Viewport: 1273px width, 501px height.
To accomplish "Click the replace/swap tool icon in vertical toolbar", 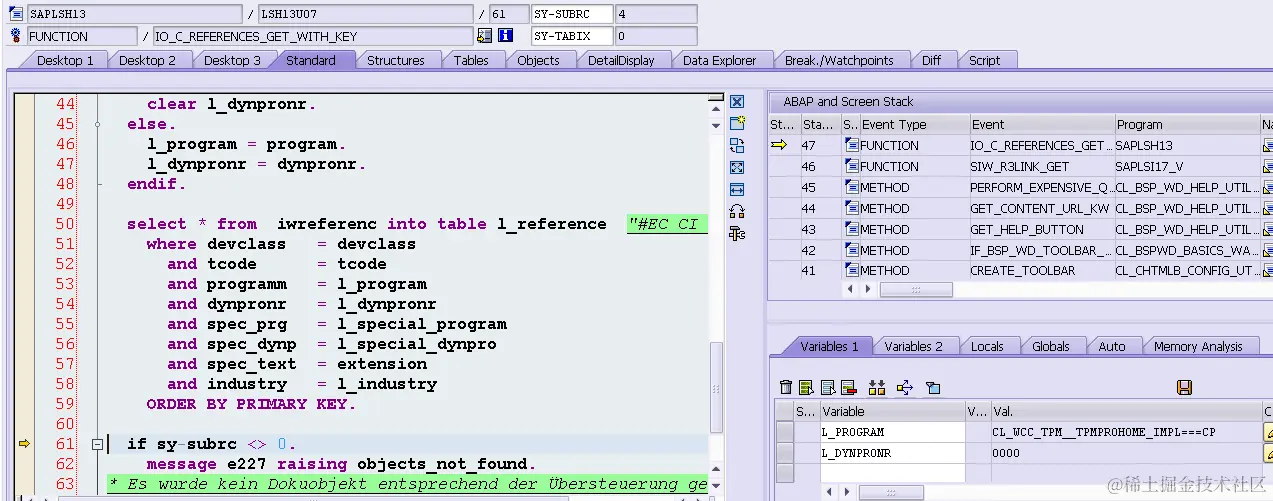I will click(737, 146).
